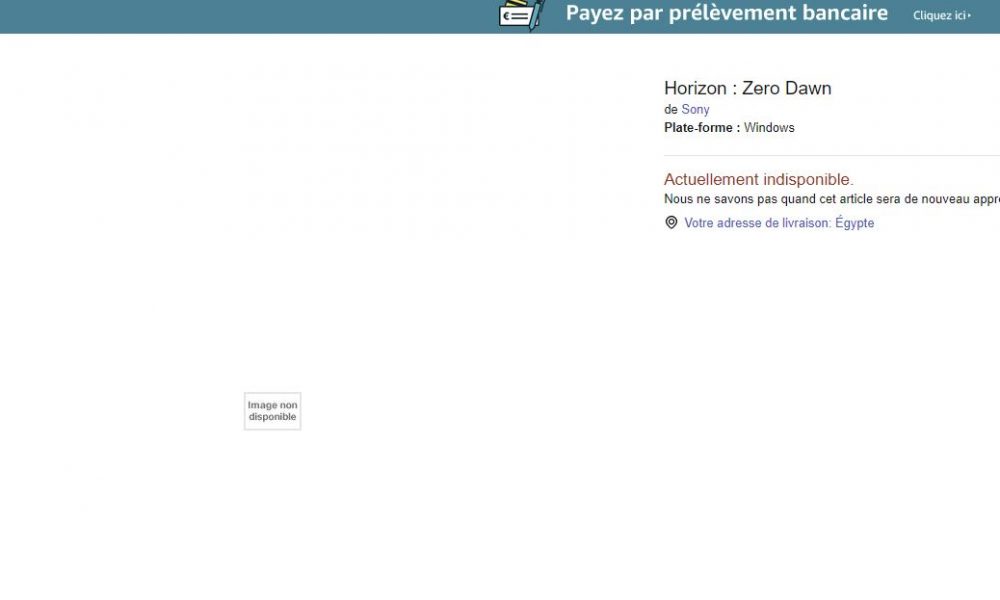
Task: Click the 'Horizon : Zero Dawn' title
Action: point(747,88)
